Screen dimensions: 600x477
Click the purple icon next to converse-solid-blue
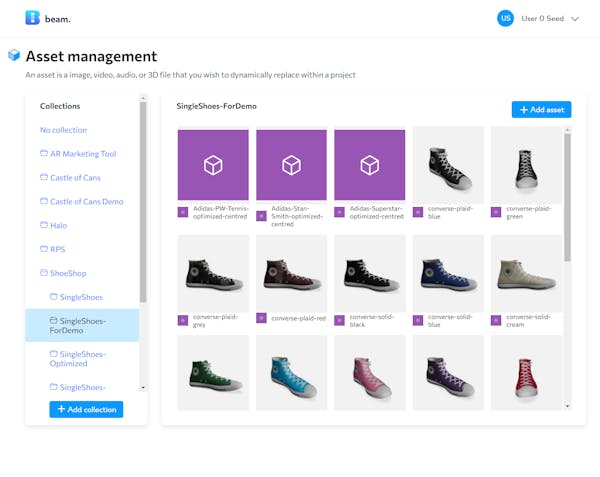[418, 321]
